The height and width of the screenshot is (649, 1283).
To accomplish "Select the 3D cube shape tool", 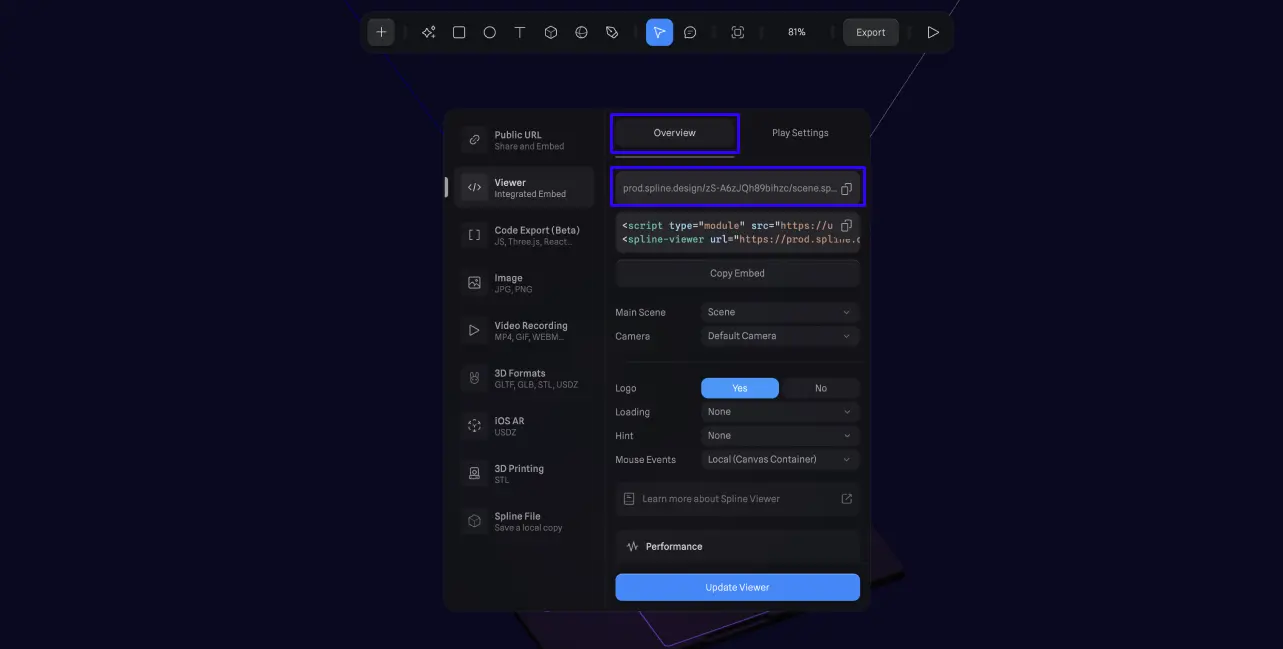I will coord(550,32).
